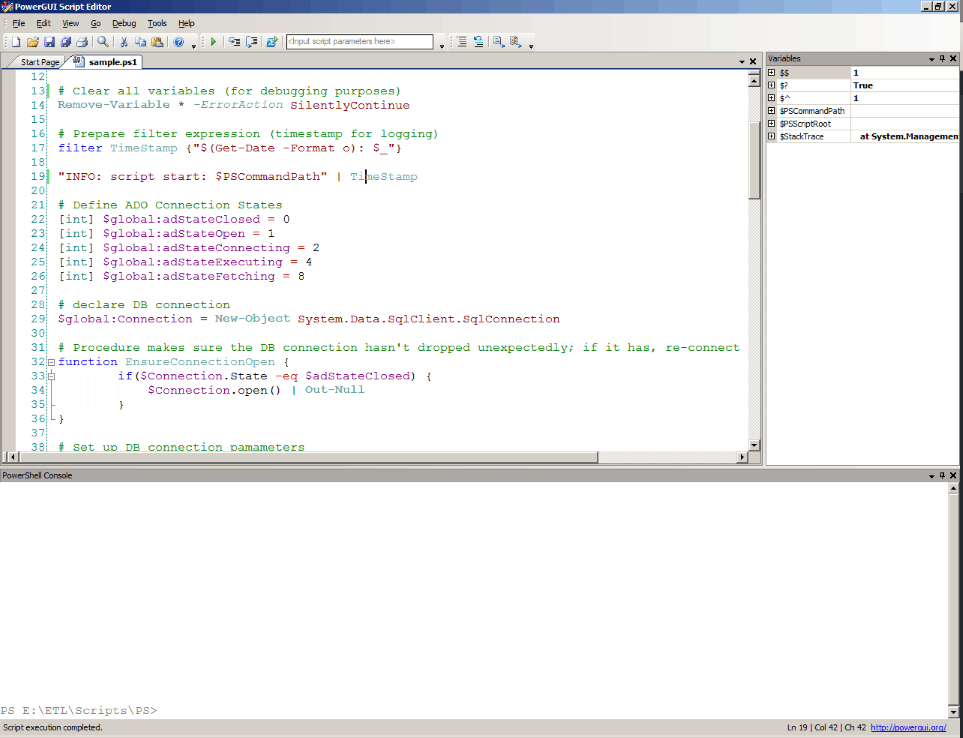Click the blue Help question mark icon

[179, 42]
